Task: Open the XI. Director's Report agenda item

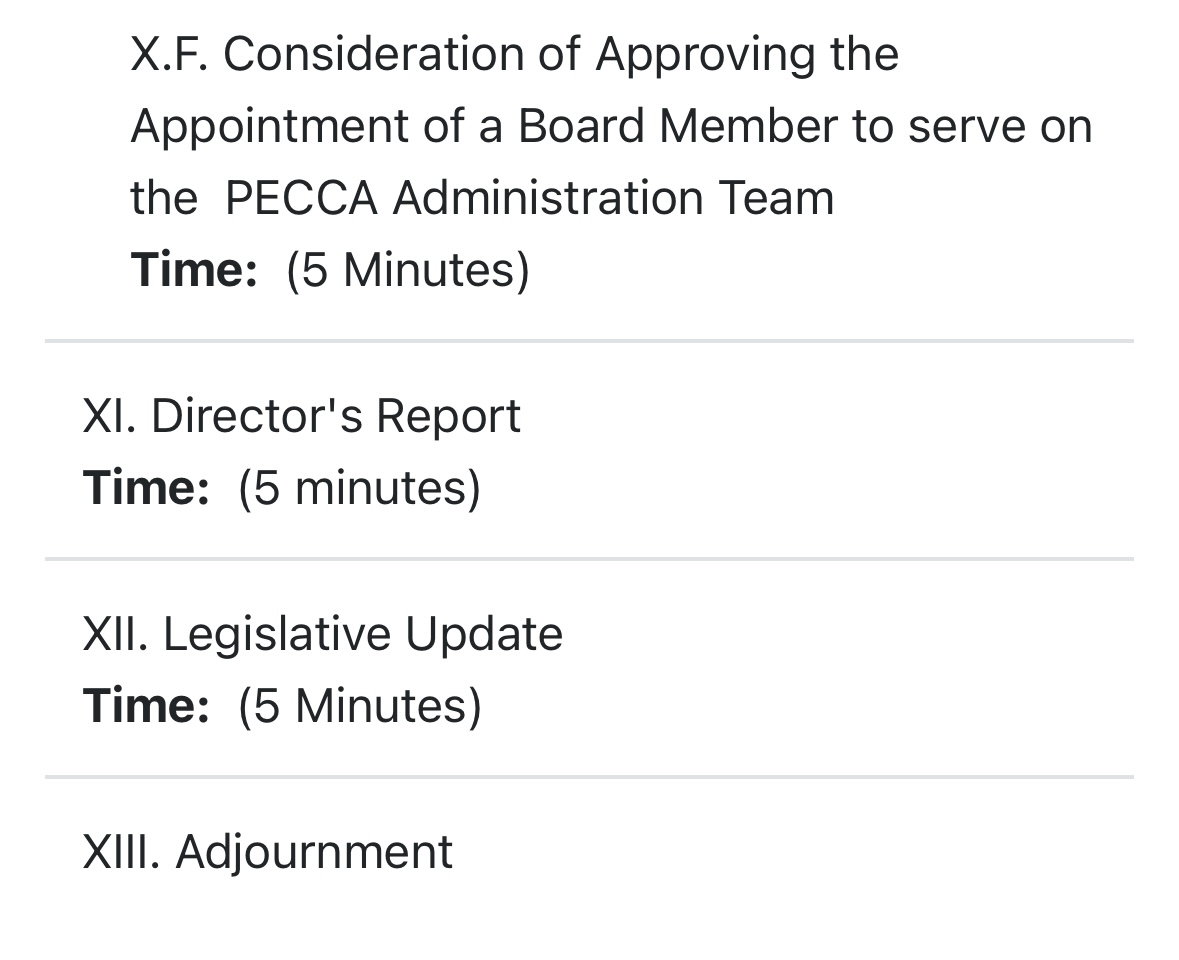Action: click(x=301, y=416)
